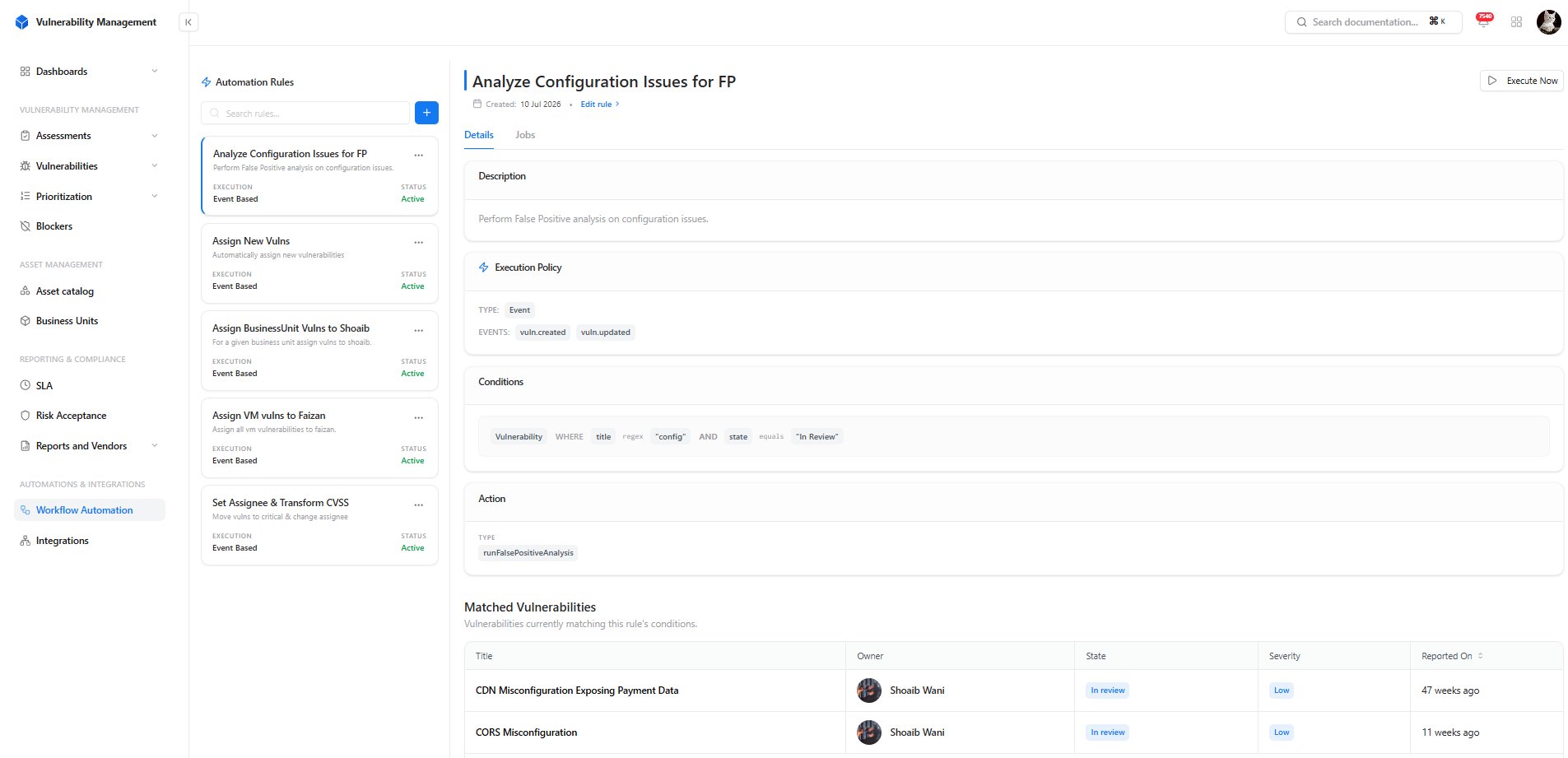Viewport: 1568px width, 758px height.
Task: Click the Blockers shield icon
Action: (x=25, y=226)
